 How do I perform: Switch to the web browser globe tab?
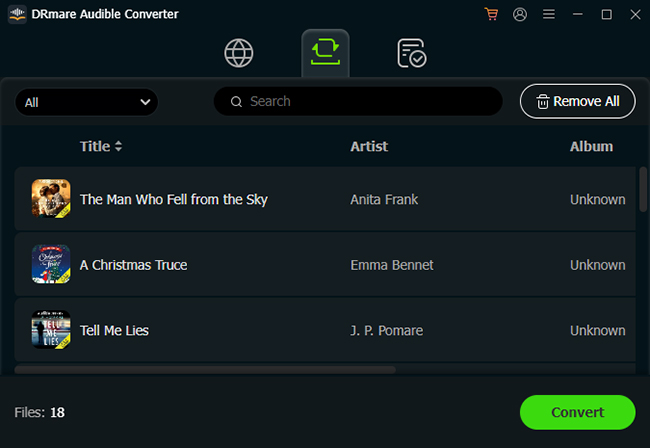[x=239, y=53]
